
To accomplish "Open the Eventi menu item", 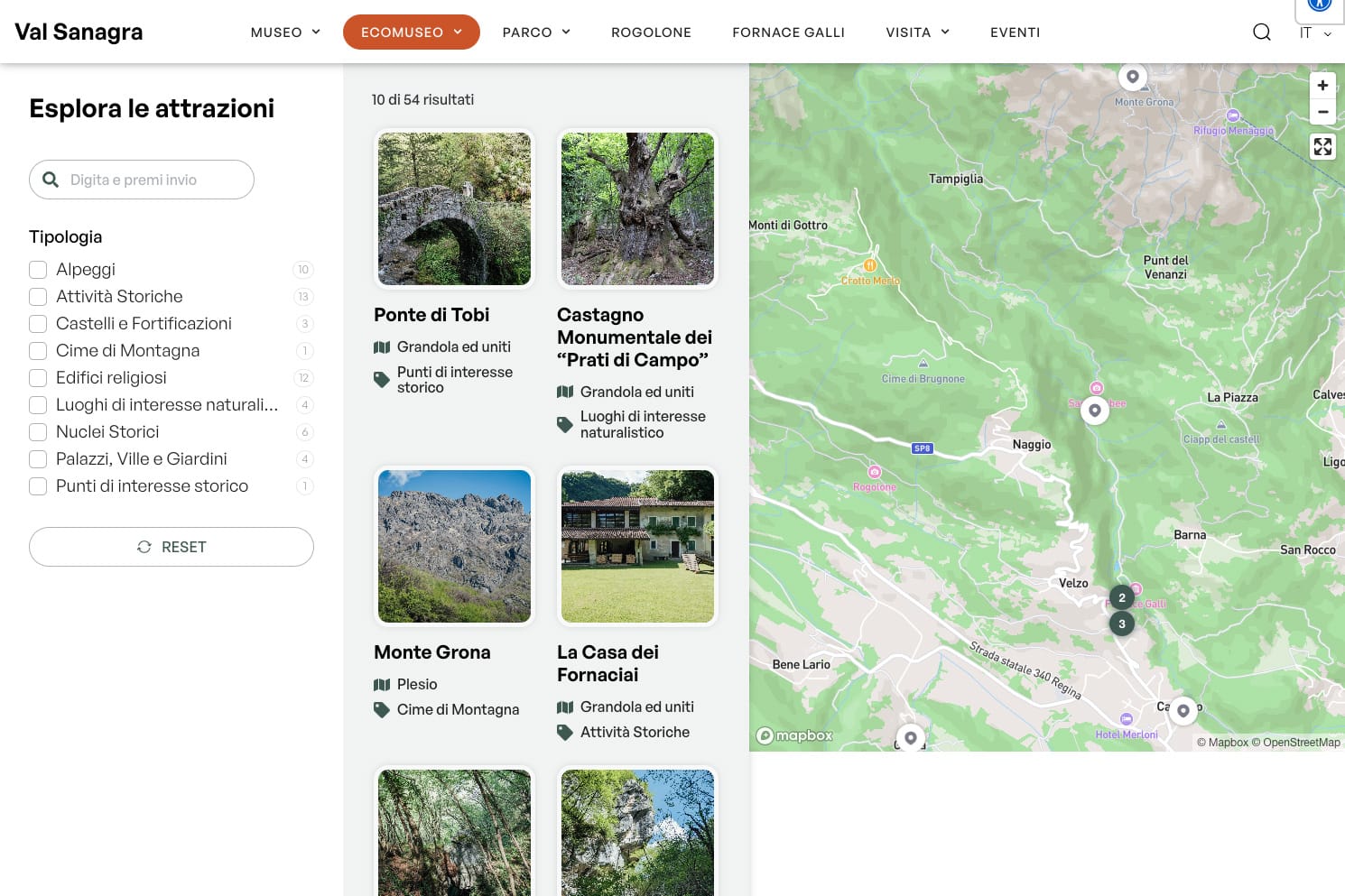I will [1015, 32].
